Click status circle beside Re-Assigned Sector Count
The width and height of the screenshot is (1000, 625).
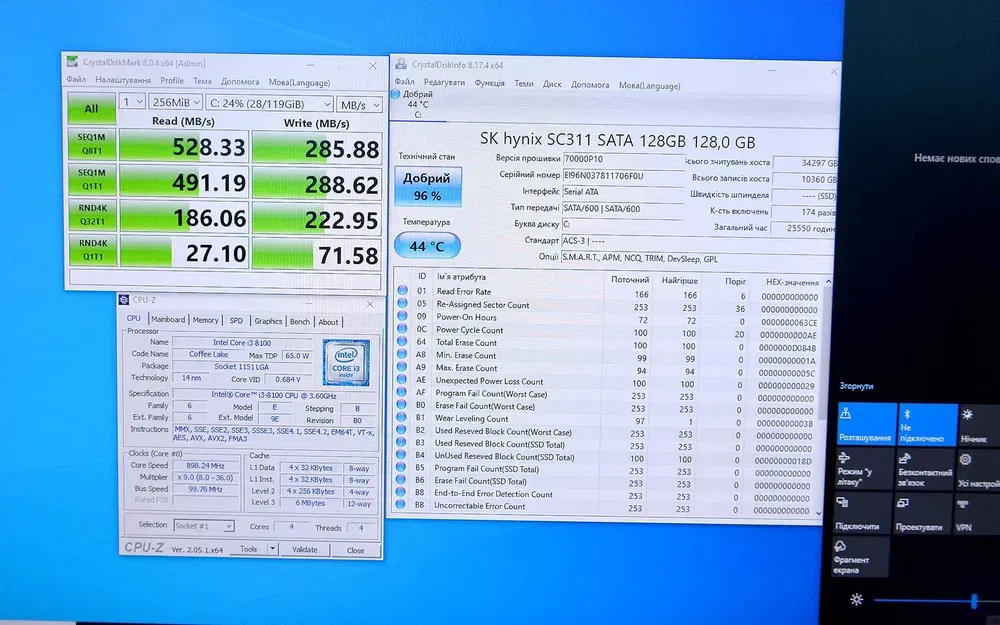(402, 303)
